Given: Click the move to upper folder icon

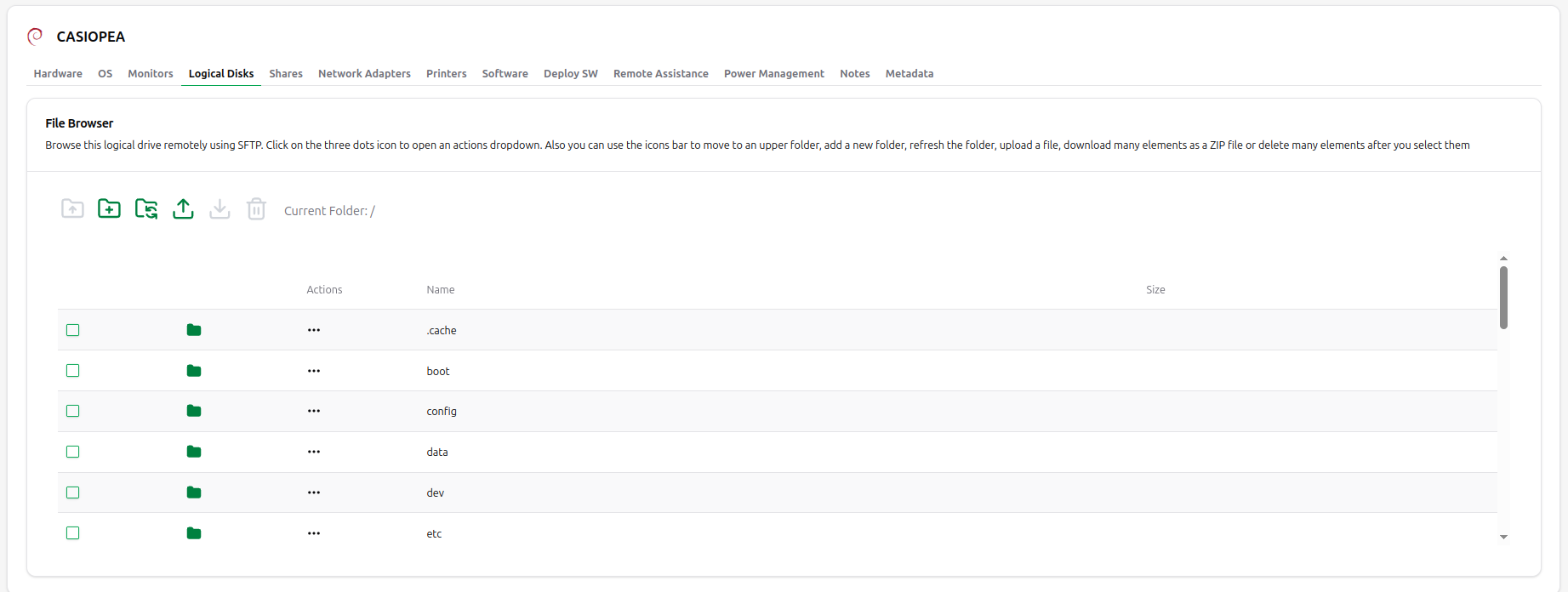Looking at the screenshot, I should tap(72, 208).
